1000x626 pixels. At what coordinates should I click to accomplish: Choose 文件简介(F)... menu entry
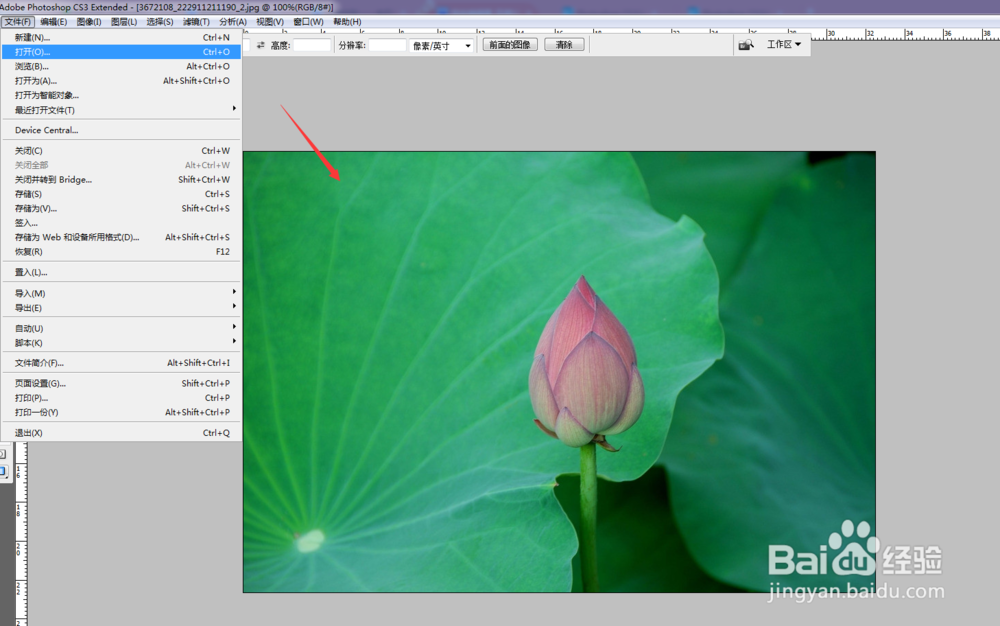[121, 363]
